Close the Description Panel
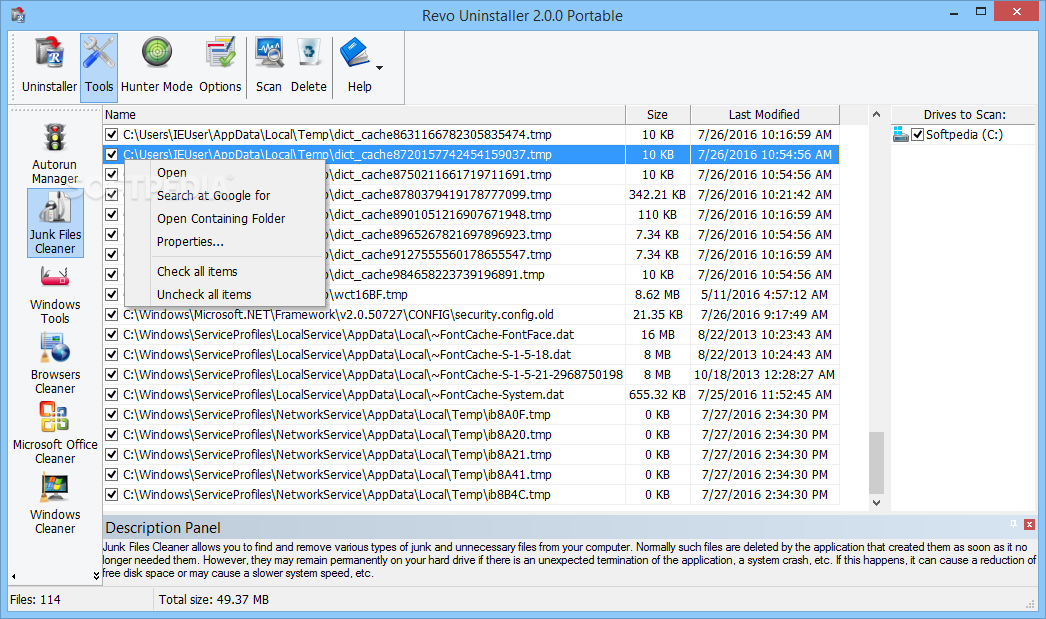The width and height of the screenshot is (1046, 619). [1029, 525]
